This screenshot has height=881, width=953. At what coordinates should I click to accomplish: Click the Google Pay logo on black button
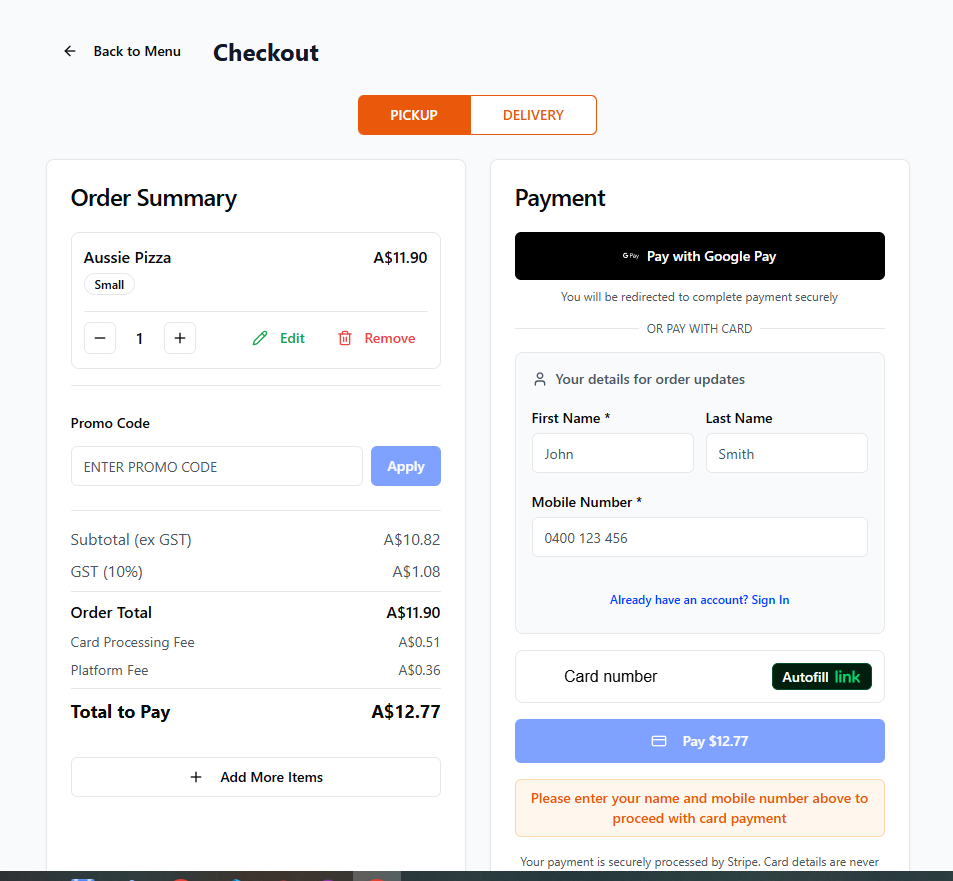(630, 256)
